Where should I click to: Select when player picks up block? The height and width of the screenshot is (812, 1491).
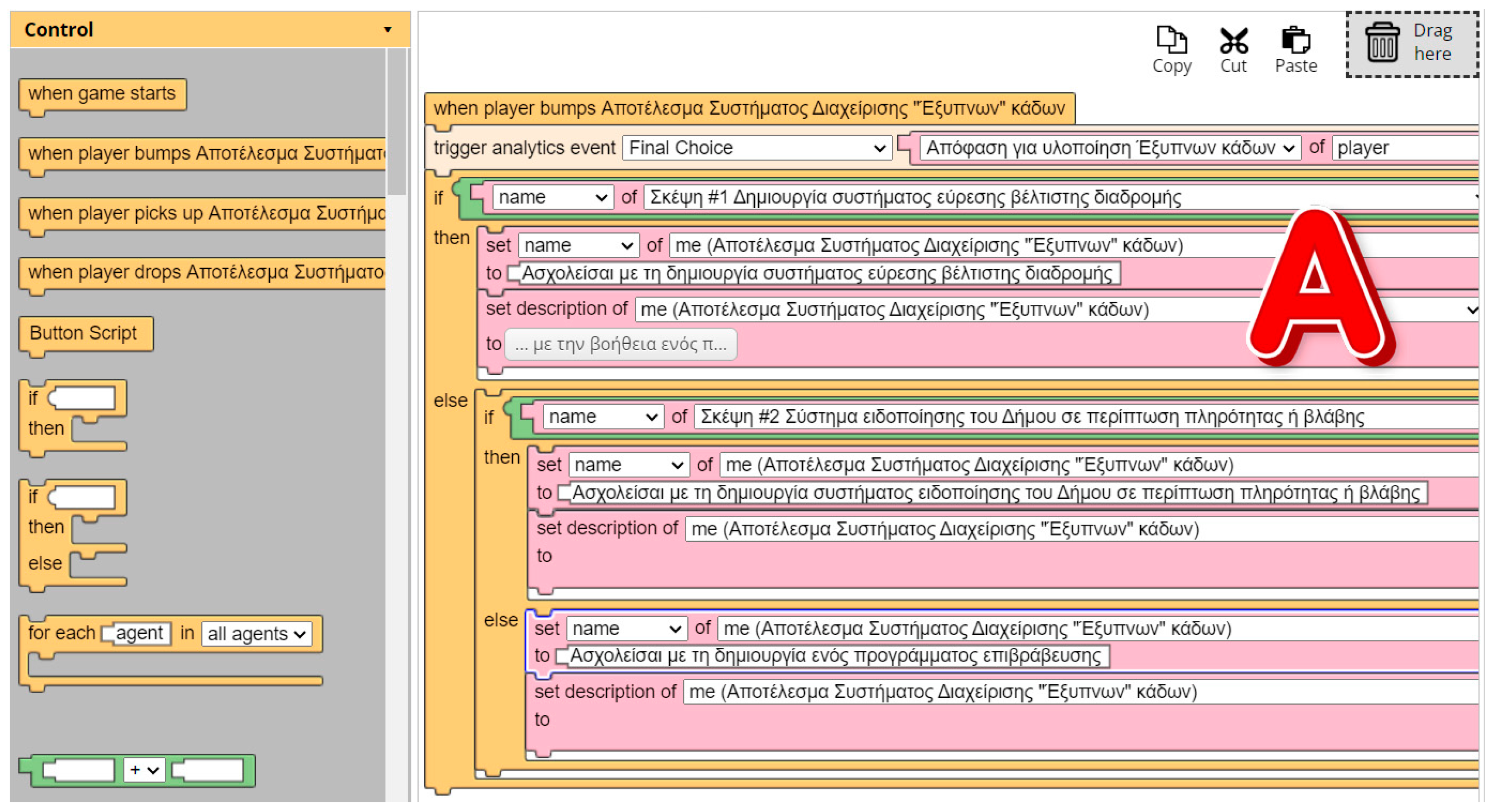[205, 214]
